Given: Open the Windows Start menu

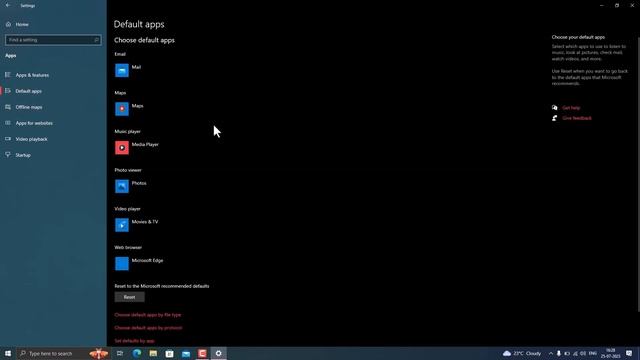Looking at the screenshot, I should pos(8,353).
